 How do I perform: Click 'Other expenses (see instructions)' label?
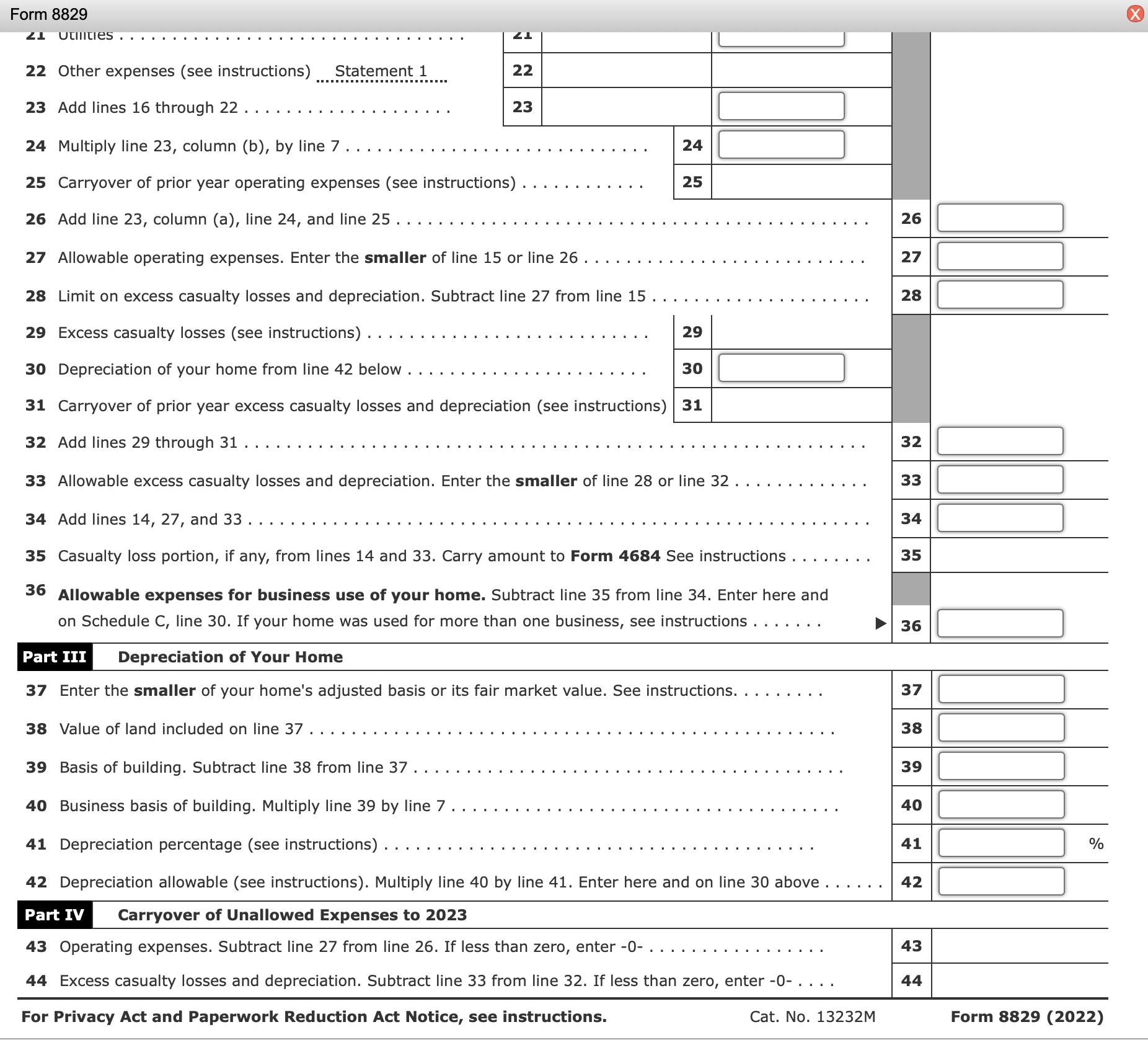[184, 71]
